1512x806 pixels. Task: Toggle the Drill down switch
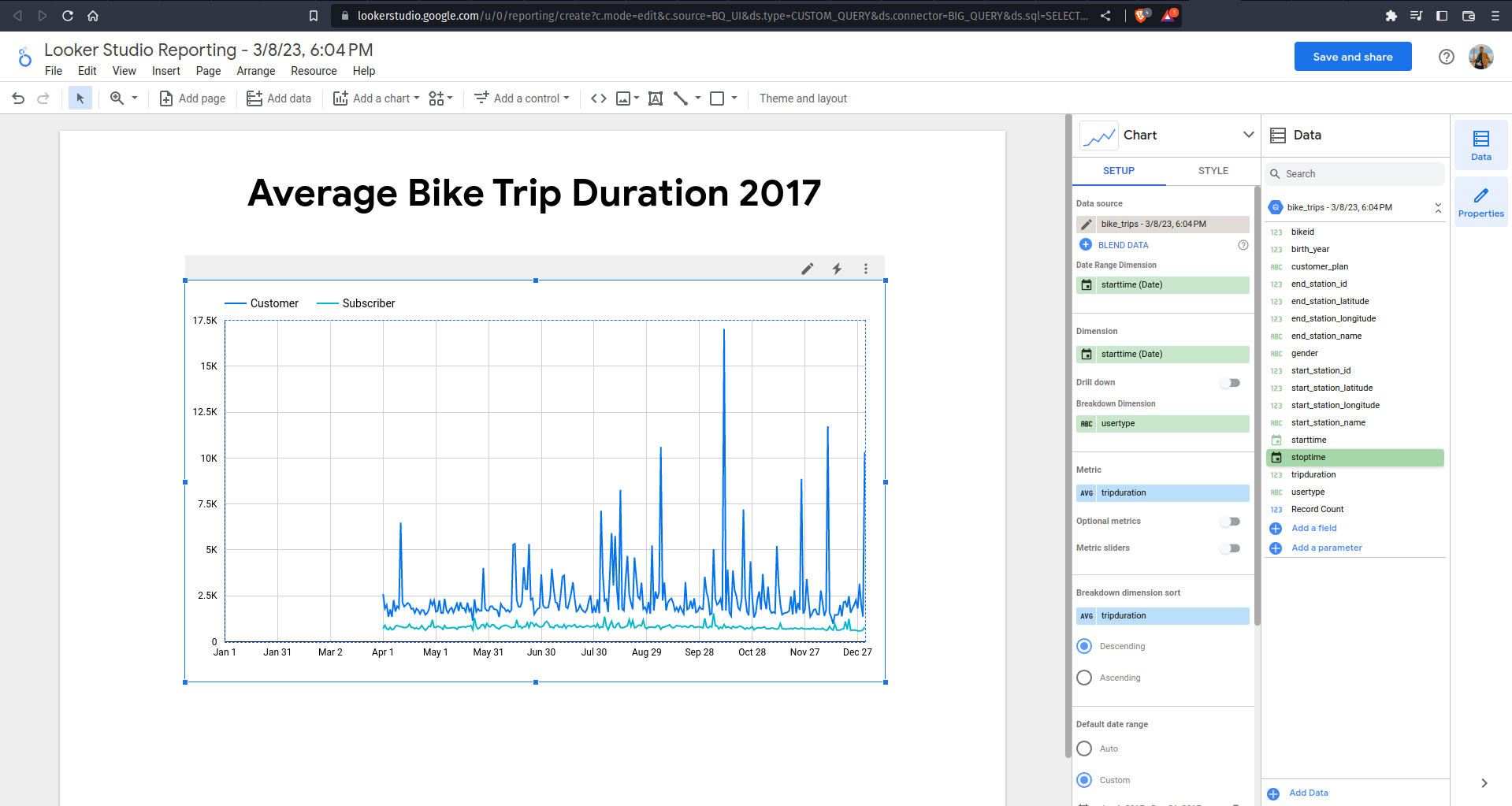tap(1230, 383)
